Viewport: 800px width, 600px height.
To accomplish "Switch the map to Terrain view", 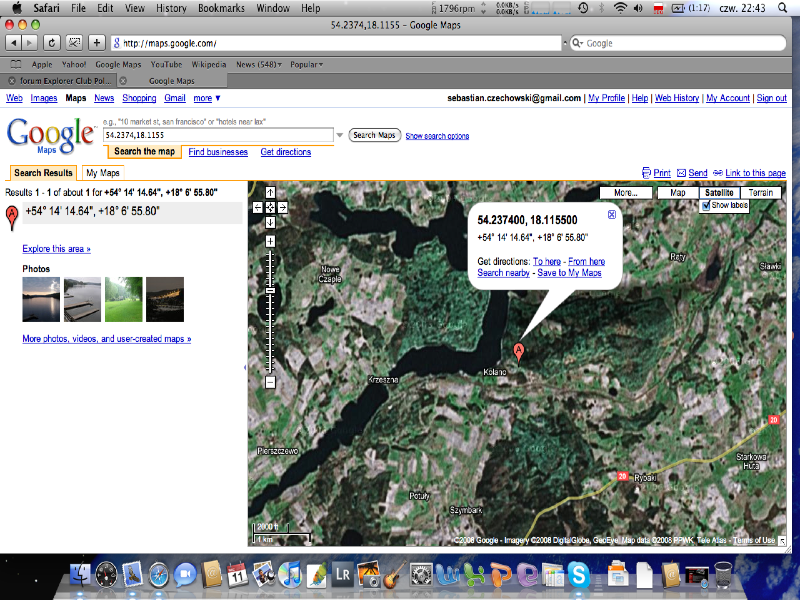I will pos(760,192).
